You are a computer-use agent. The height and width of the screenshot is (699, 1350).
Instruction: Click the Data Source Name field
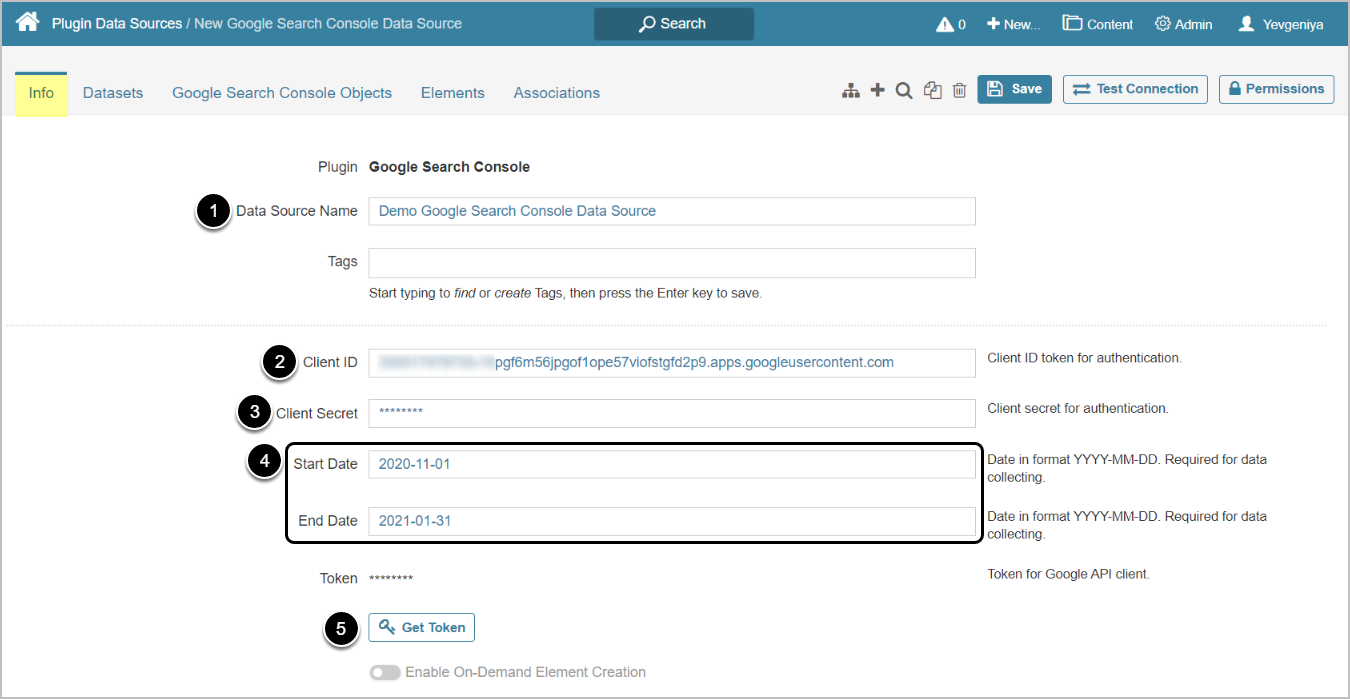click(671, 211)
